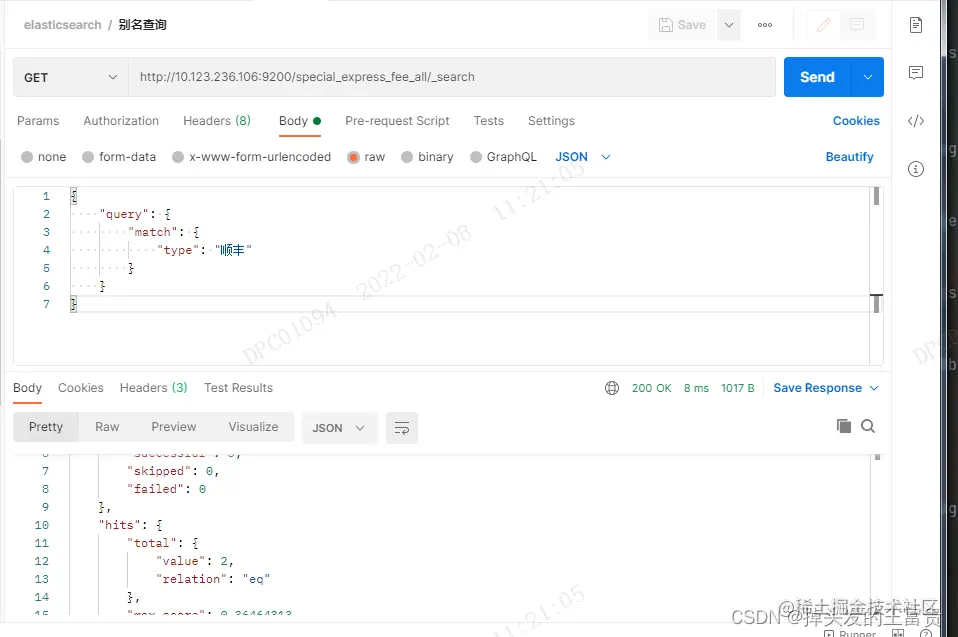Switch response view to Visualize
This screenshot has width=958, height=637.
point(253,427)
